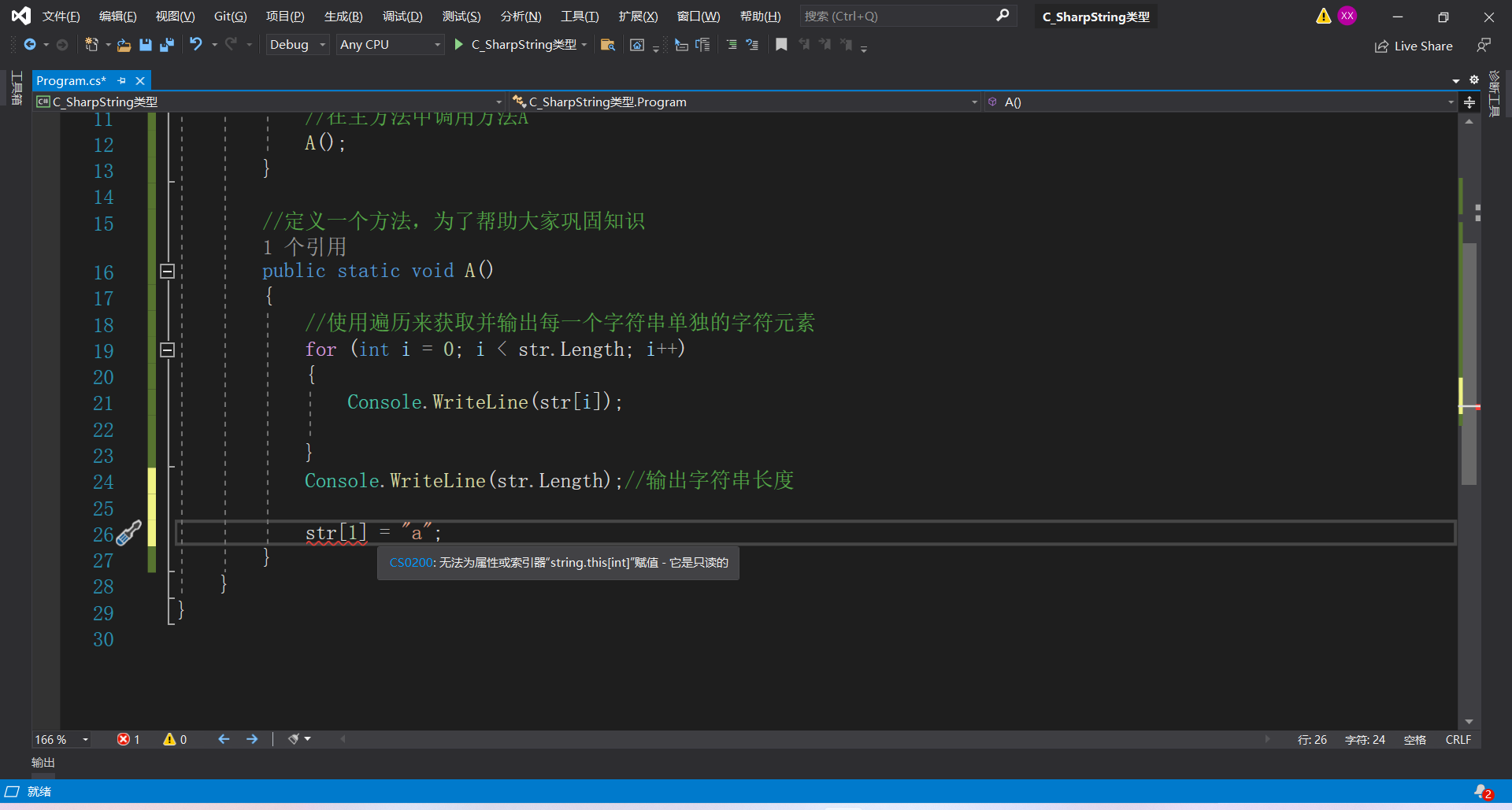1512x810 pixels.
Task: Open the Any CPU platform dropdown
Action: tap(391, 45)
